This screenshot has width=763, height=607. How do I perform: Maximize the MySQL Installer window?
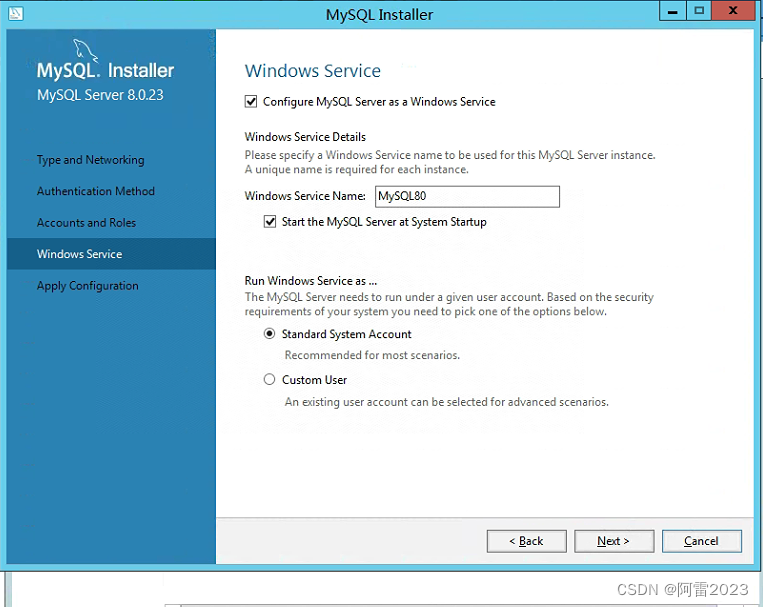point(699,11)
